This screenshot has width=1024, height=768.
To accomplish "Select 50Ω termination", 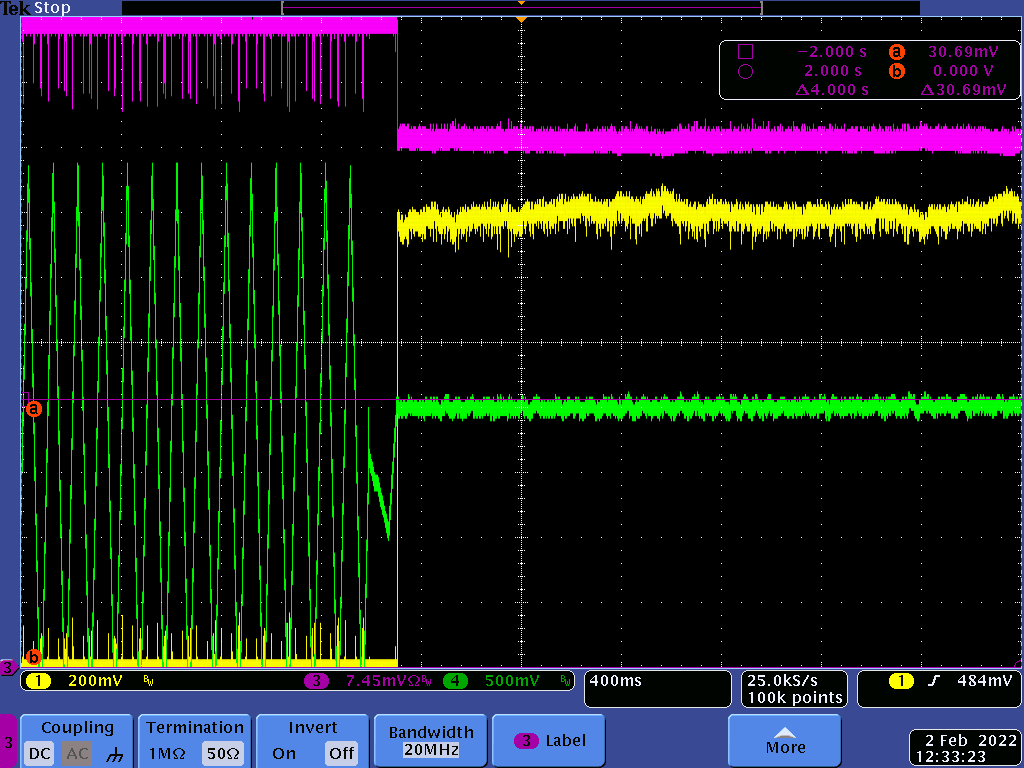I will pyautogui.click(x=222, y=754).
